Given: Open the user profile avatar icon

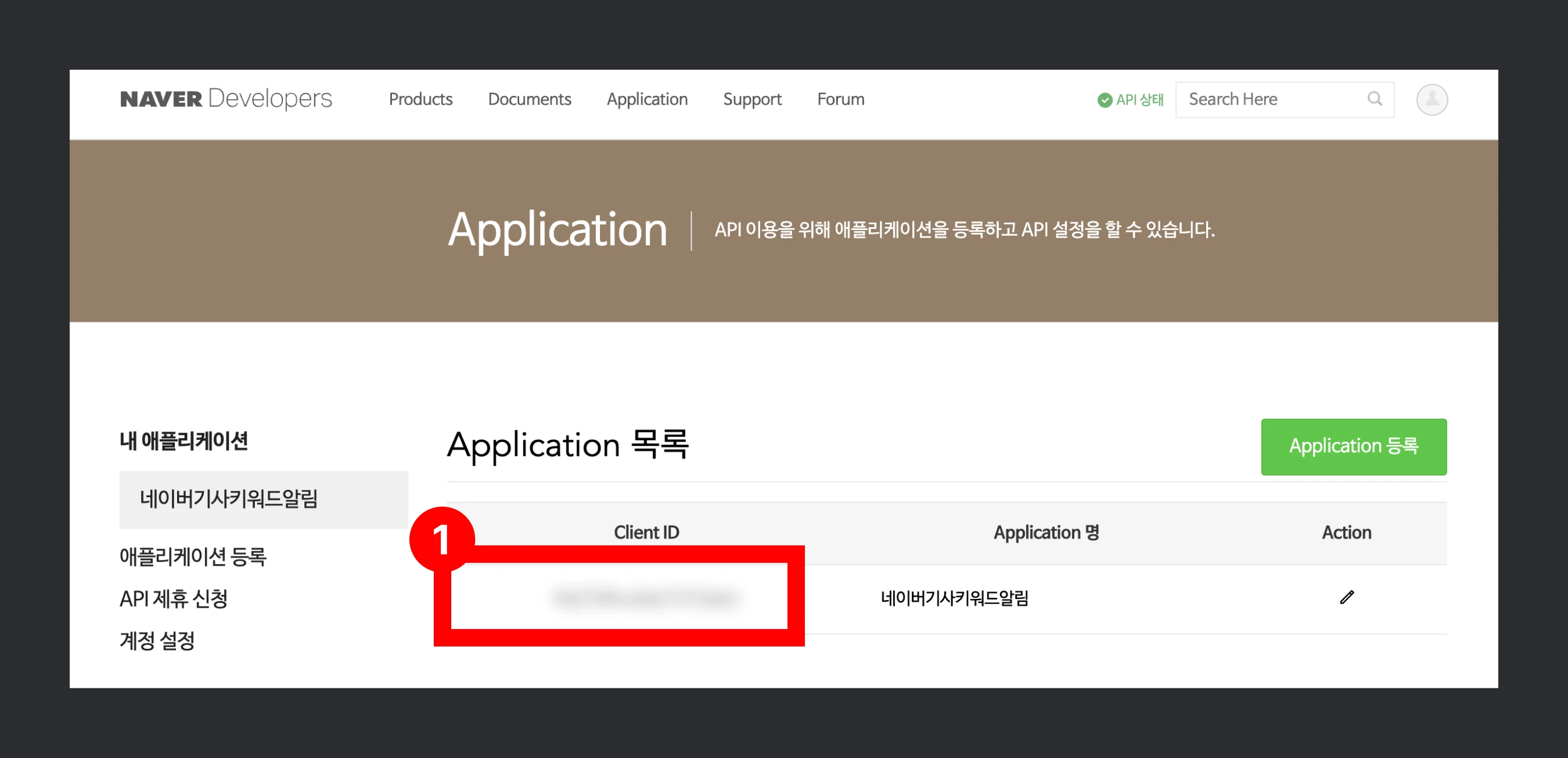Looking at the screenshot, I should tap(1431, 99).
